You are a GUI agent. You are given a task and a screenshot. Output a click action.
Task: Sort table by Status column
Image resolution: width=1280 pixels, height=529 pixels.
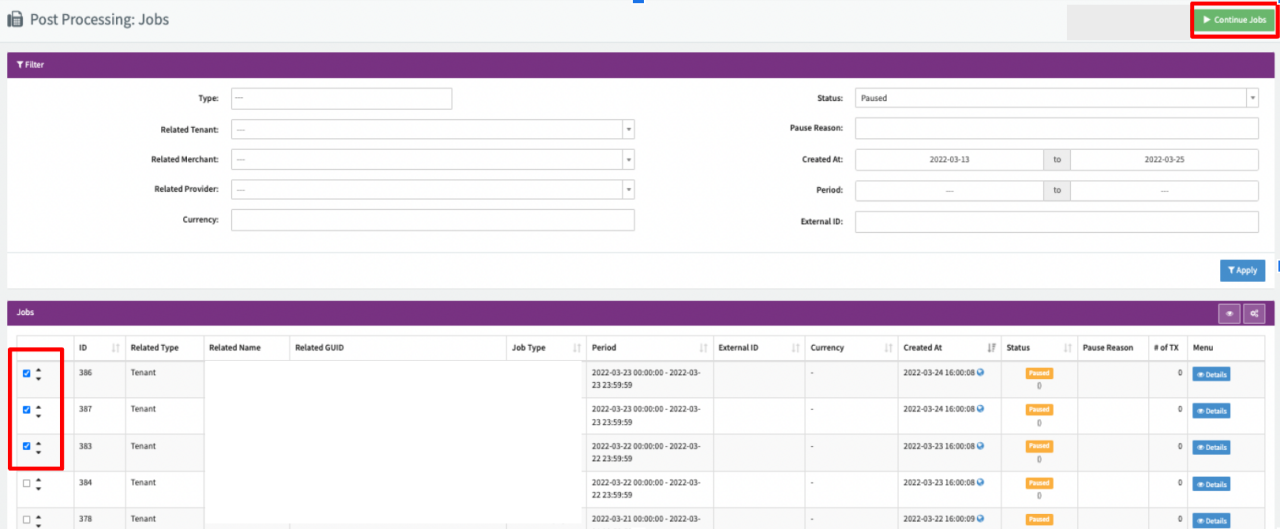point(1068,348)
